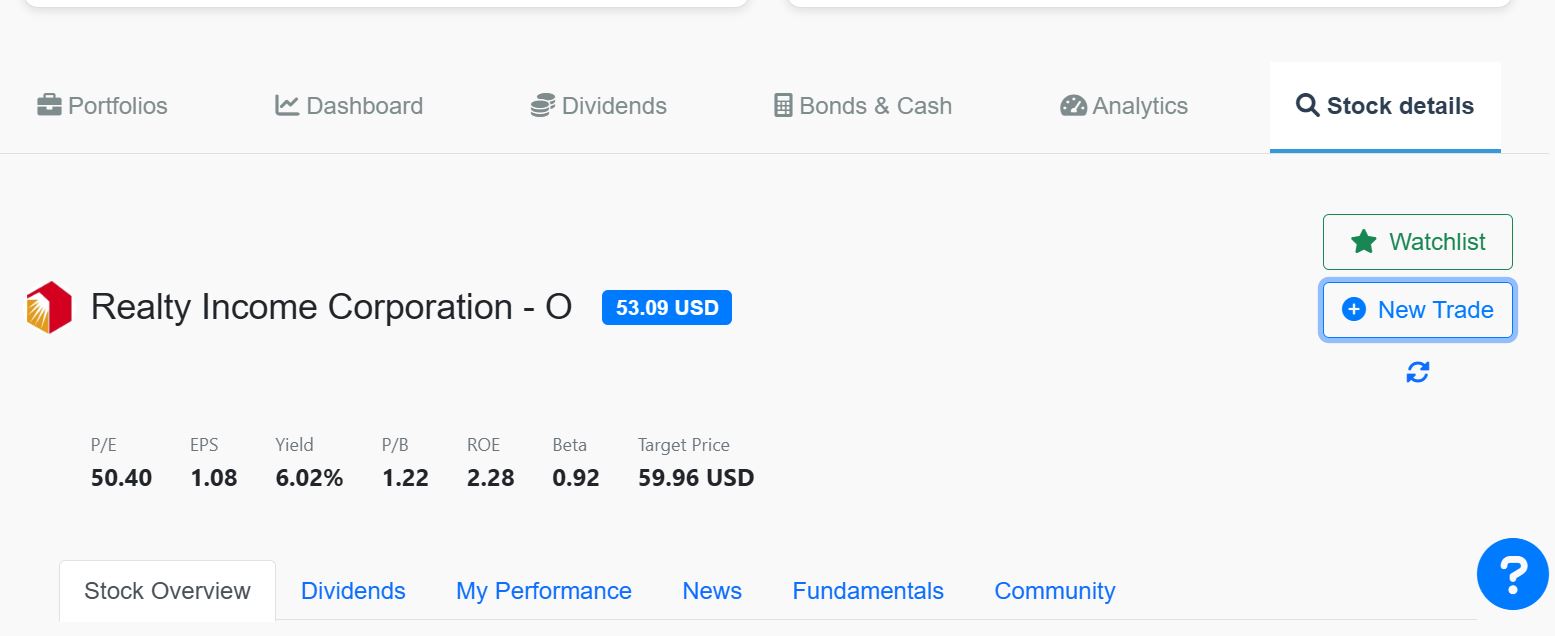Click the plus circle icon in New Trade
The image size is (1555, 636).
click(x=1353, y=309)
